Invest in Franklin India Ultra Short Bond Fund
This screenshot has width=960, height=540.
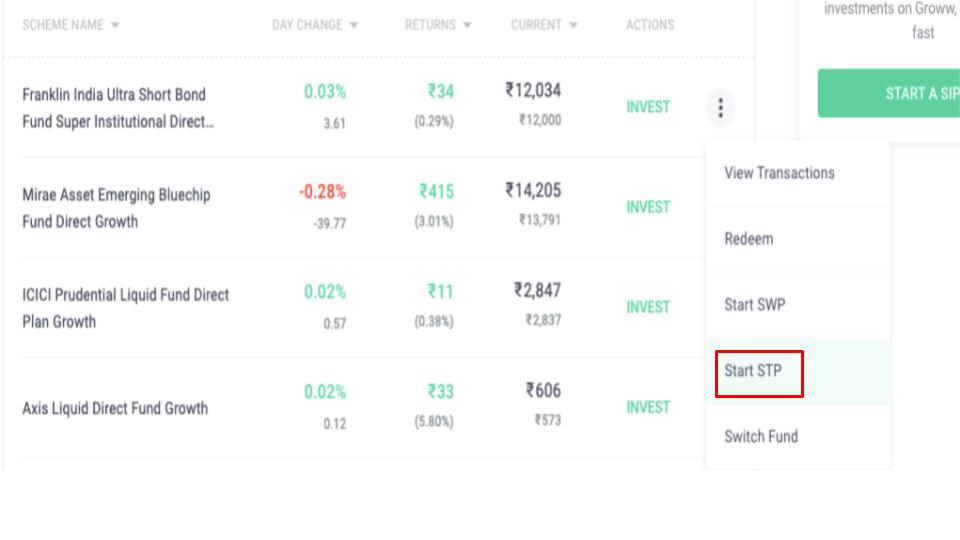(x=648, y=107)
